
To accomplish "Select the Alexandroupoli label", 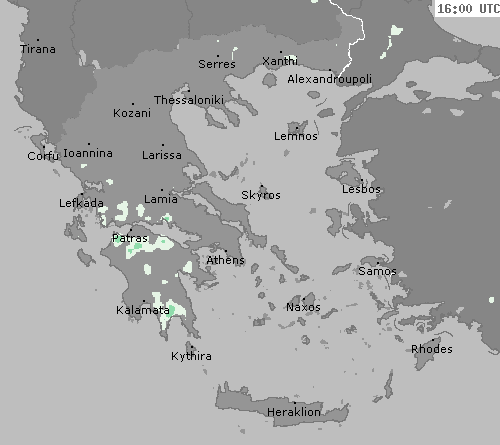I will pos(329,79).
